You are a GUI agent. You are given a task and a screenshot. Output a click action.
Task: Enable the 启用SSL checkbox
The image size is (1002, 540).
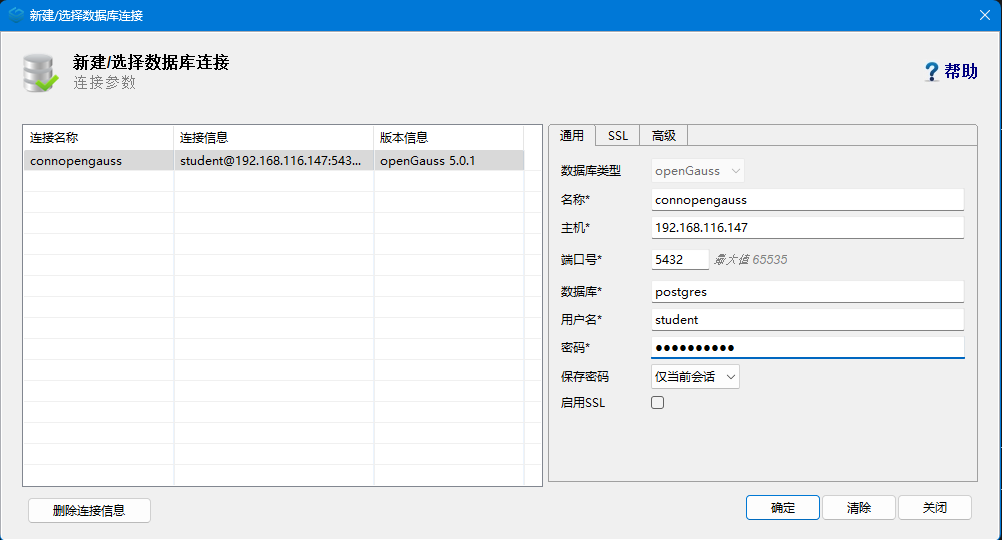tap(658, 403)
